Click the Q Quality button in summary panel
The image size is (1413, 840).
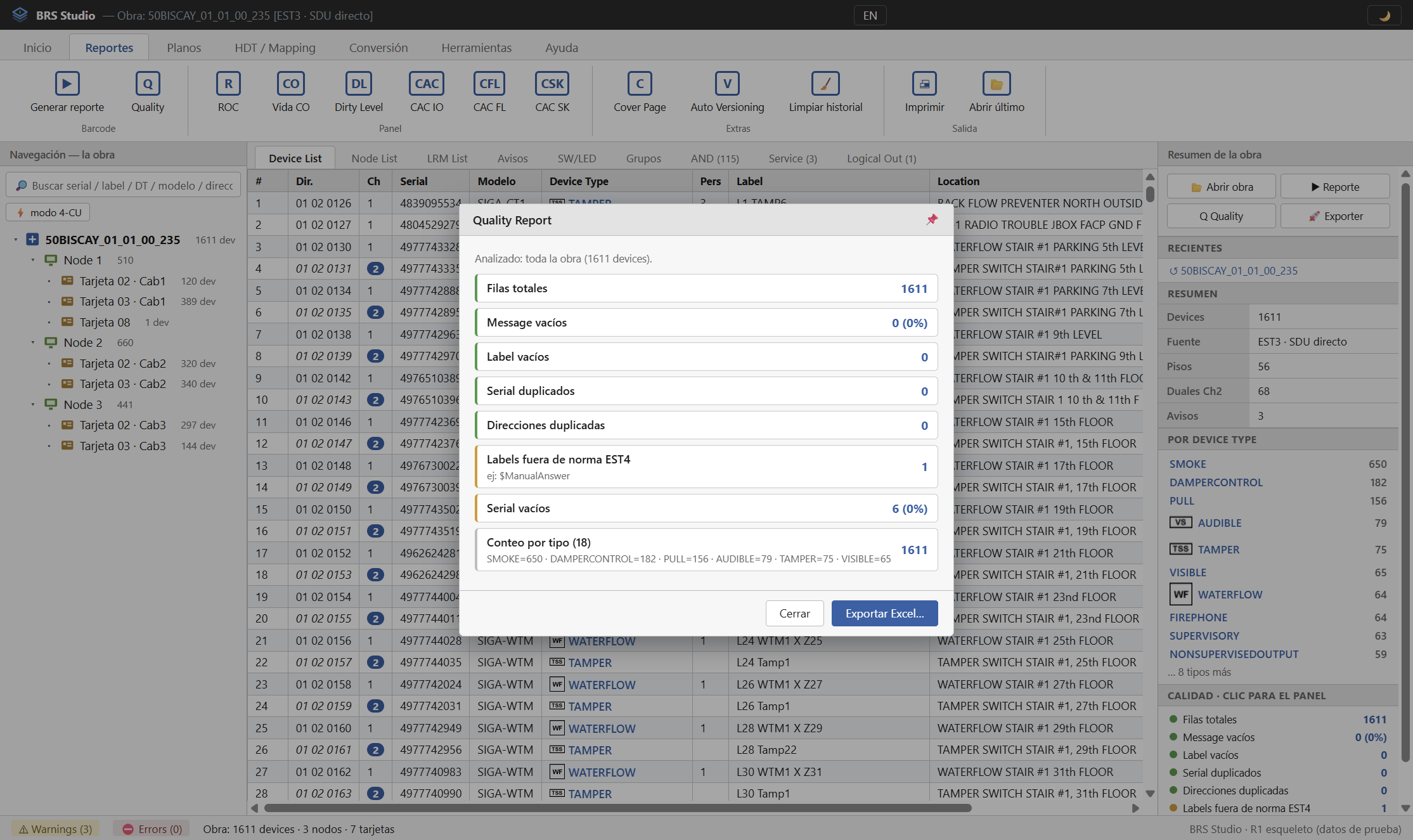pos(1221,216)
